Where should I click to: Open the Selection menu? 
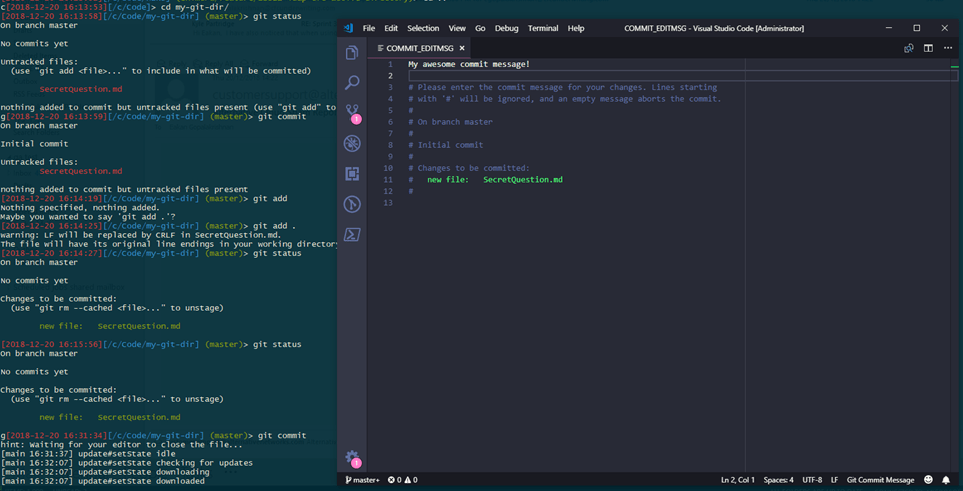(x=423, y=28)
